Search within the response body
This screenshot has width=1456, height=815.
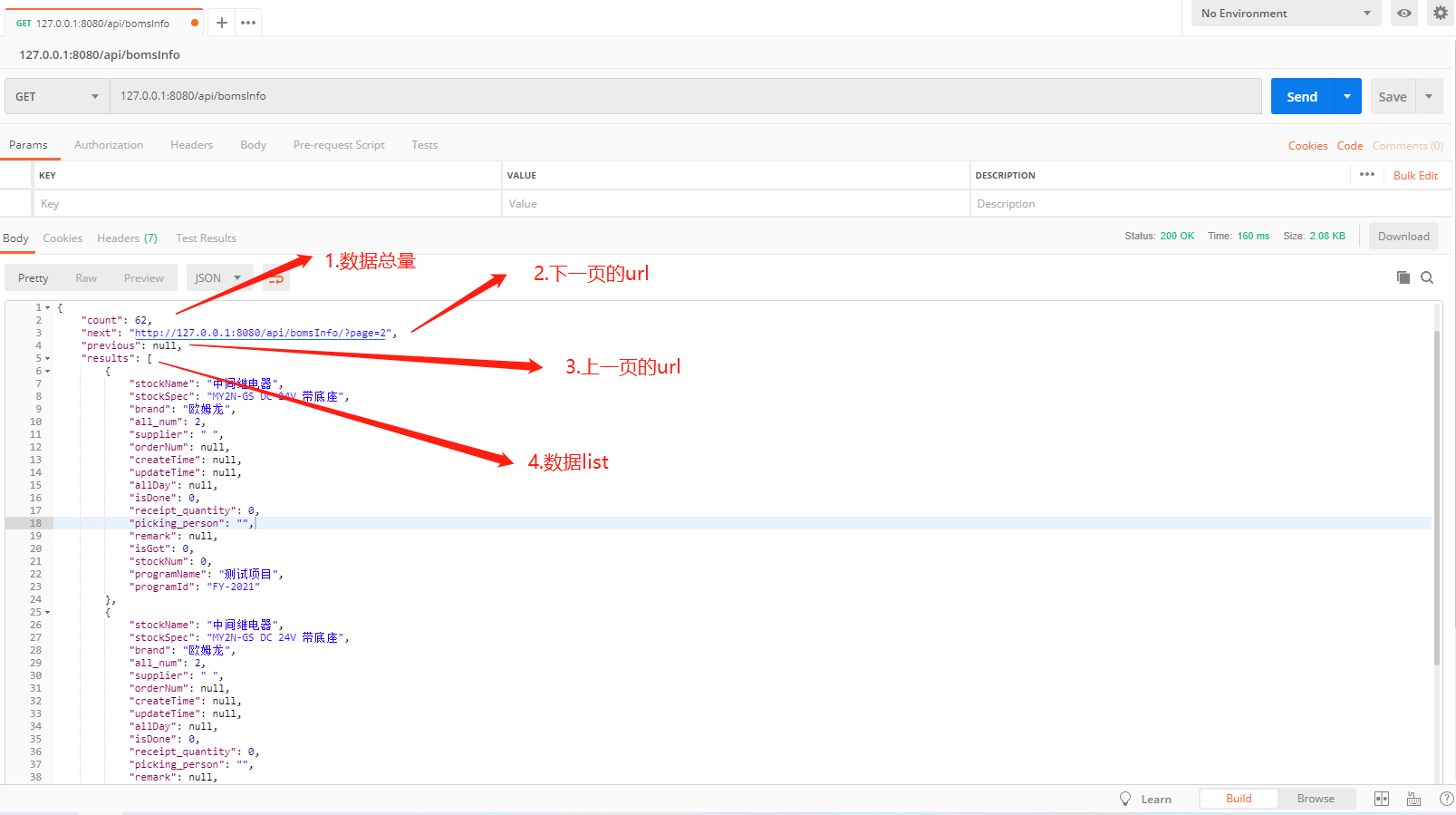point(1427,277)
